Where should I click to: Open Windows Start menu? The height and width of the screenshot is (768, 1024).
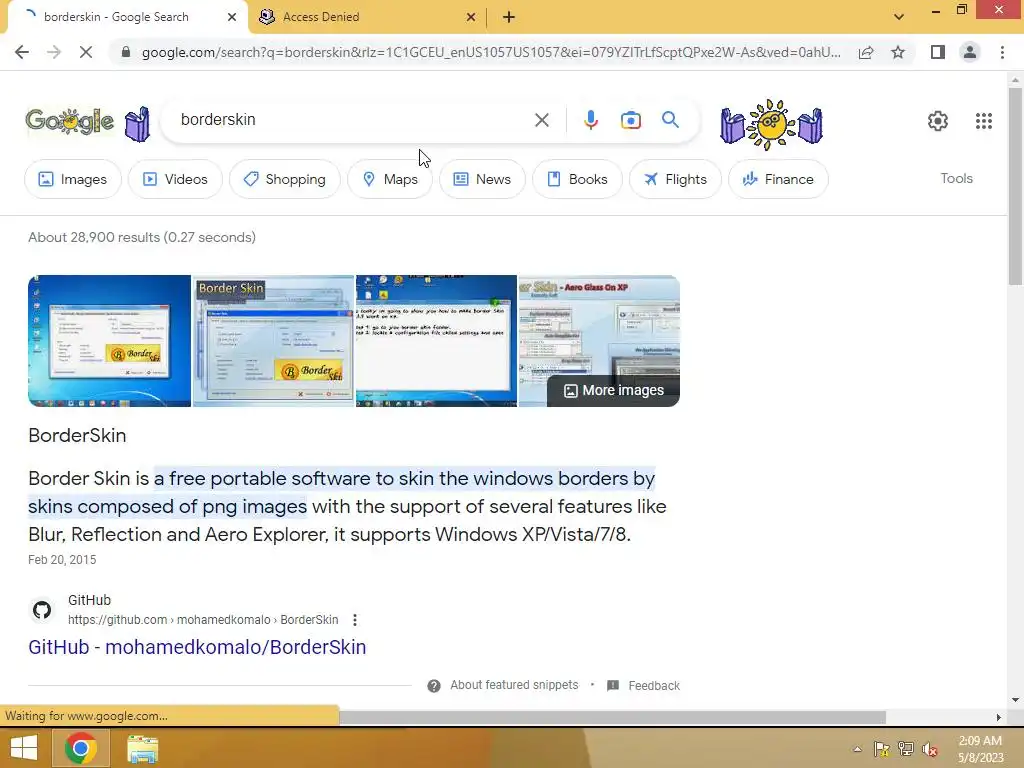[24, 748]
